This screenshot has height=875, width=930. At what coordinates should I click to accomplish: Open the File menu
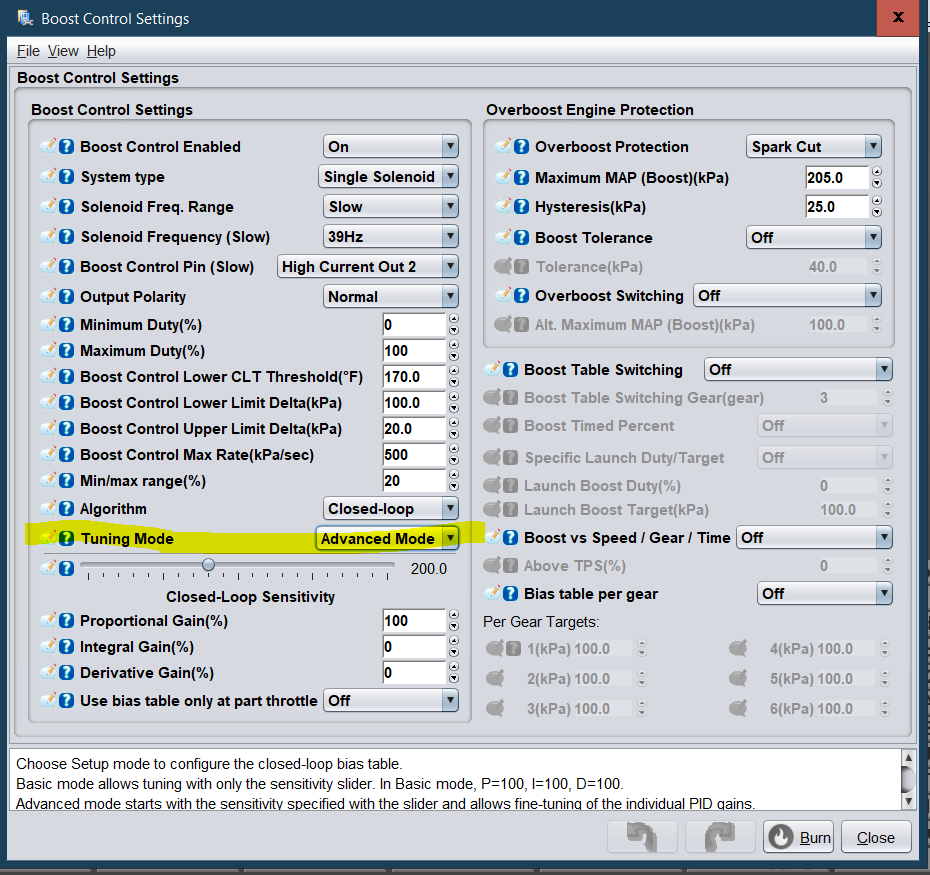coord(28,51)
